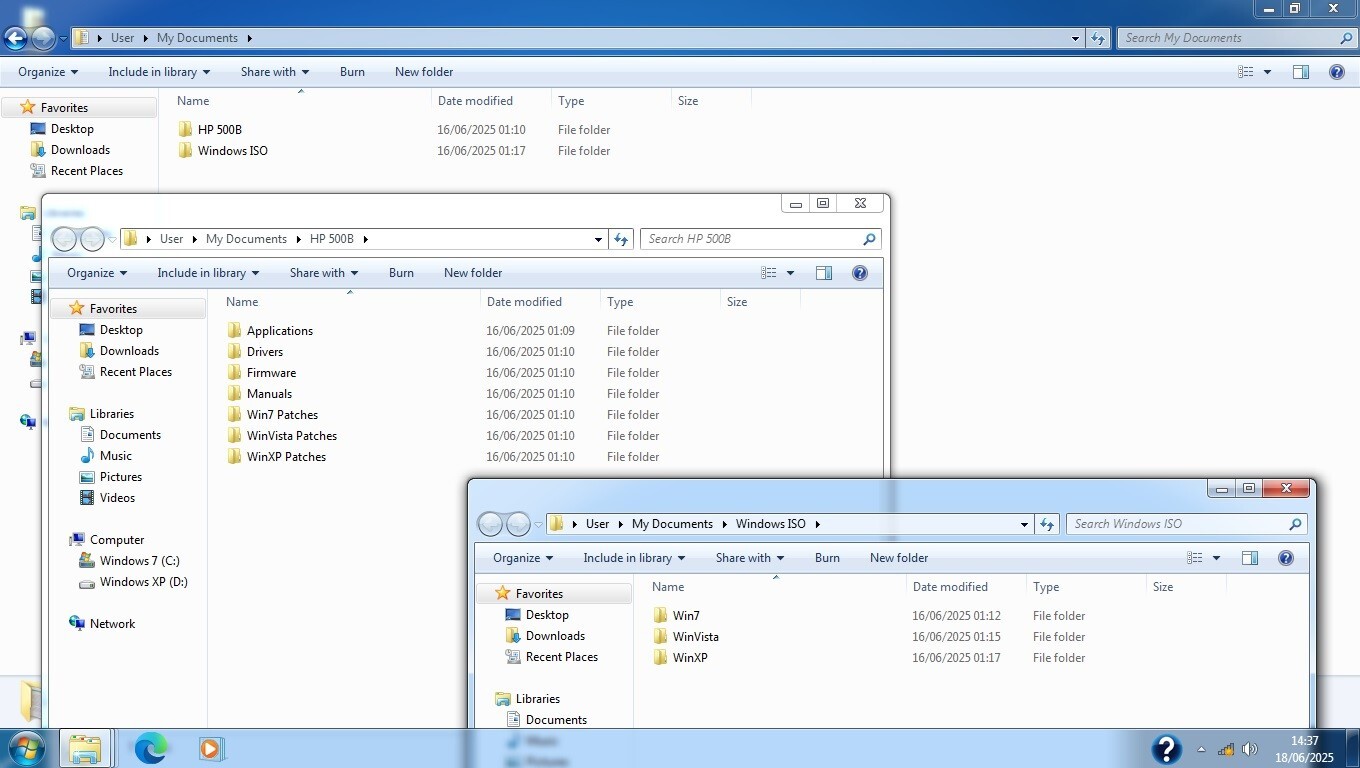
Task: Show hidden system tray icons
Action: (x=1202, y=749)
